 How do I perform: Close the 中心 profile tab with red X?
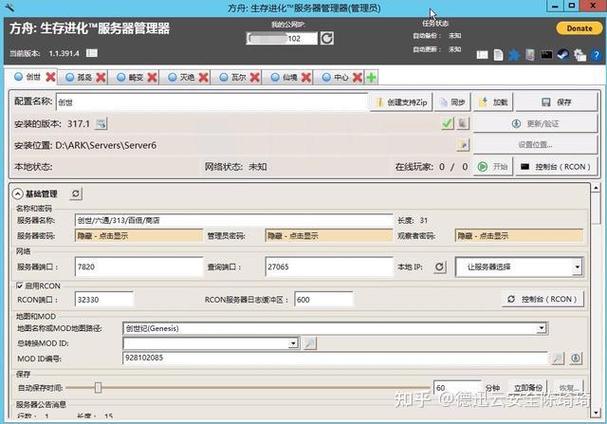357,77
